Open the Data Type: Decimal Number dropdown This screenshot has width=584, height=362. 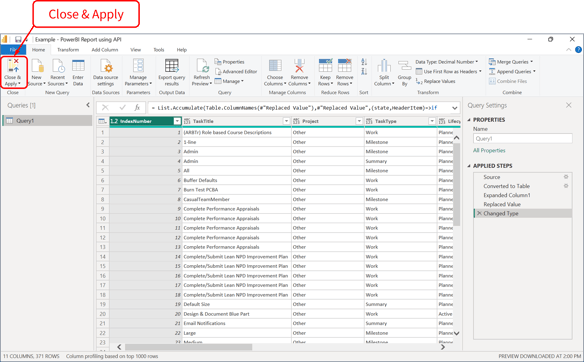point(447,62)
